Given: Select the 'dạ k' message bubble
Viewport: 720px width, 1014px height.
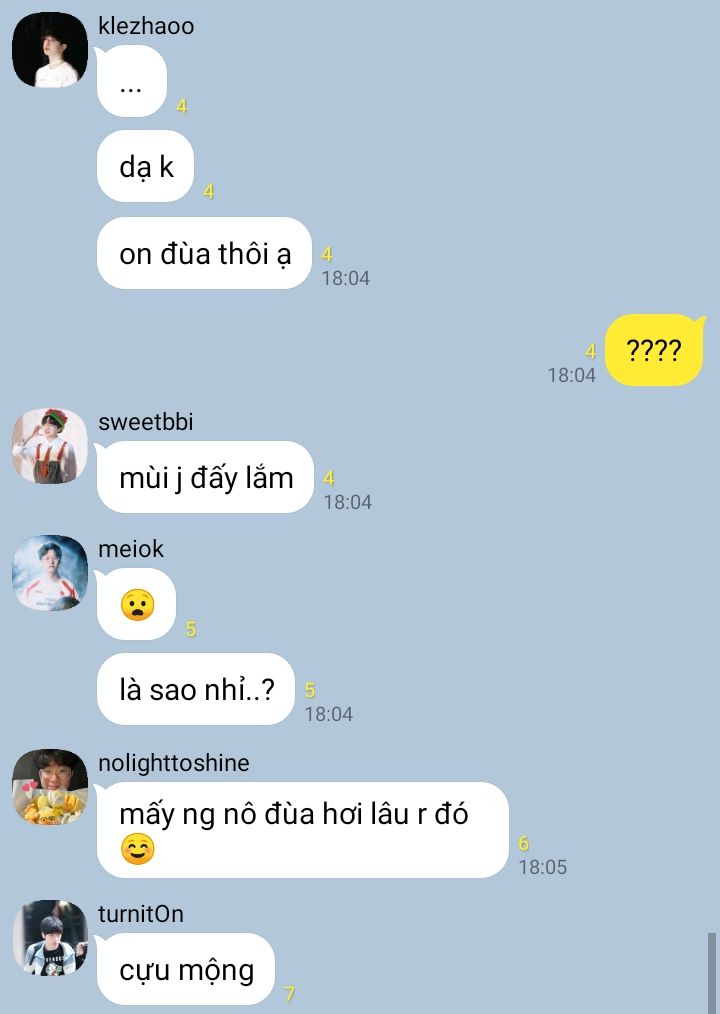Looking at the screenshot, I should 146,166.
